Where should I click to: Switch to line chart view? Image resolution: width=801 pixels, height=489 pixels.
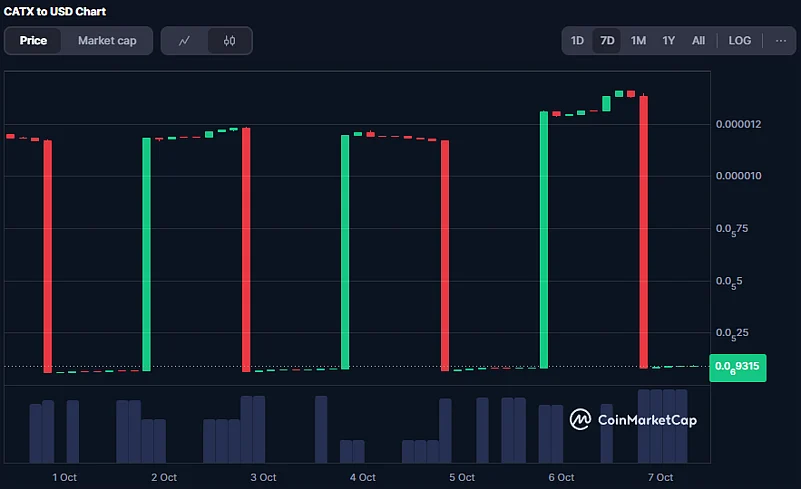[184, 41]
